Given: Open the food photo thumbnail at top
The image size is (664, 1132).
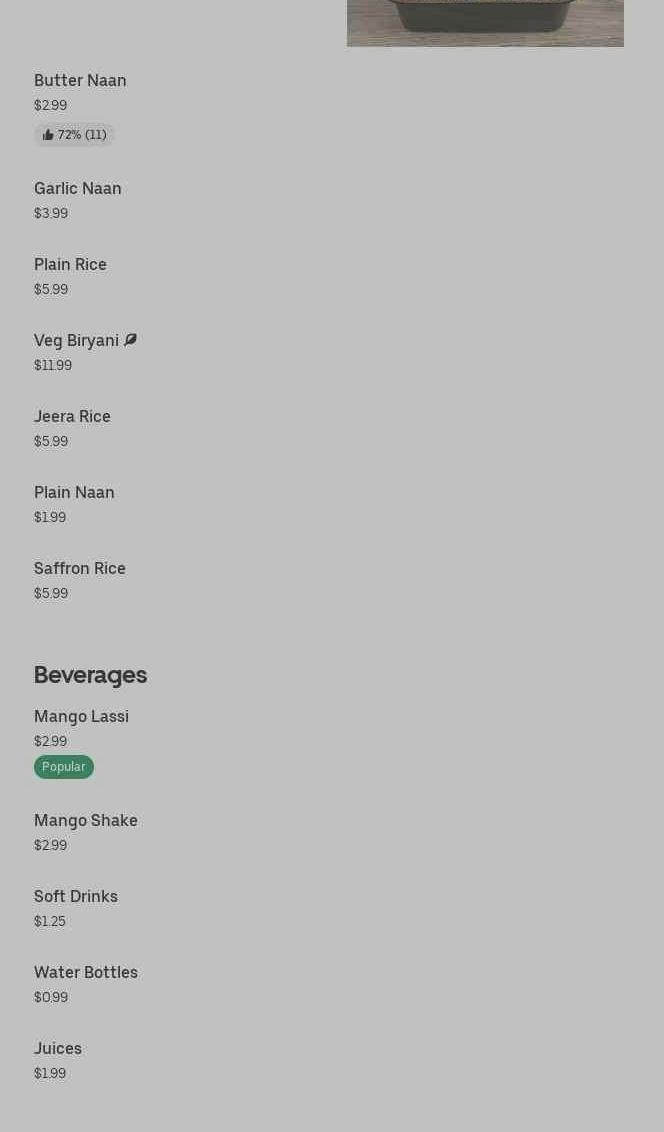Looking at the screenshot, I should pos(485,22).
